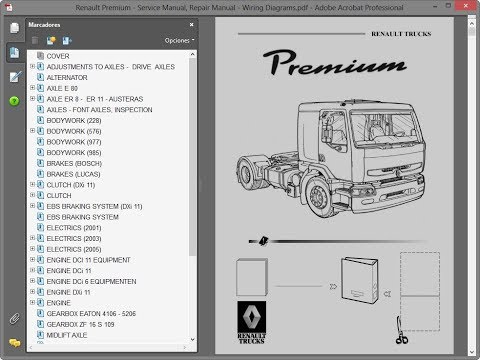Open the Signatures panel icon
Image resolution: width=480 pixels, height=360 pixels.
click(x=15, y=77)
